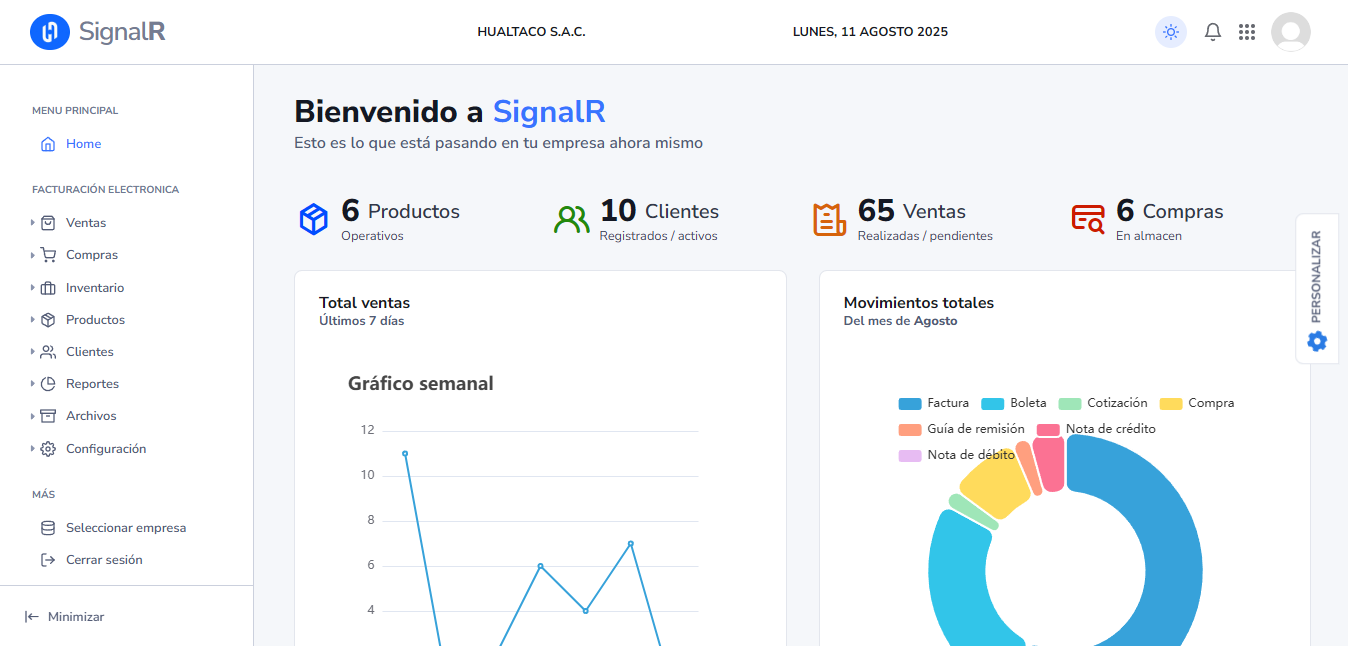The height and width of the screenshot is (646, 1348).
Task: Toggle the Cotización legend swatch
Action: click(1070, 404)
